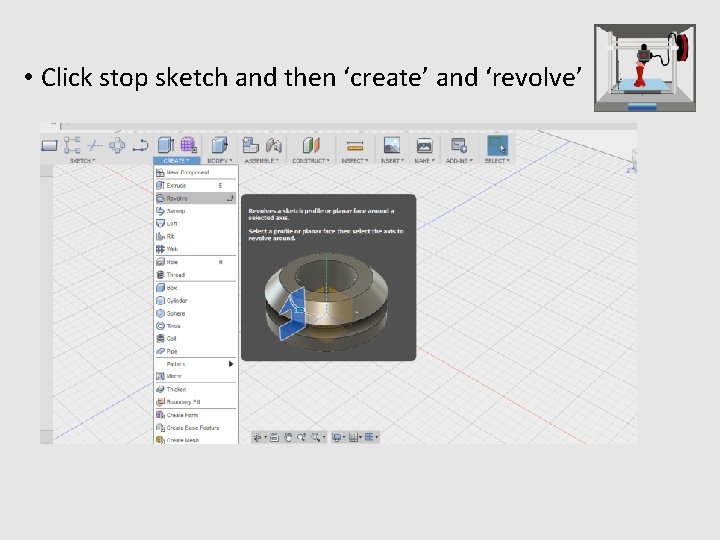The width and height of the screenshot is (720, 540).
Task: Click the 3D printer thumbnail image
Action: pos(645,68)
